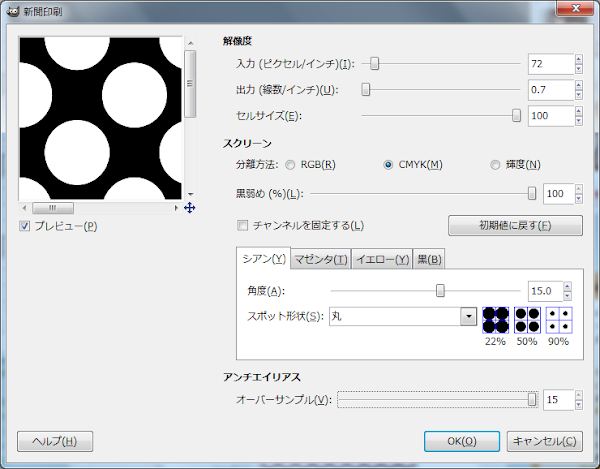The image size is (600, 469).
Task: Click the セルサイズ slider handle
Action: point(517,116)
